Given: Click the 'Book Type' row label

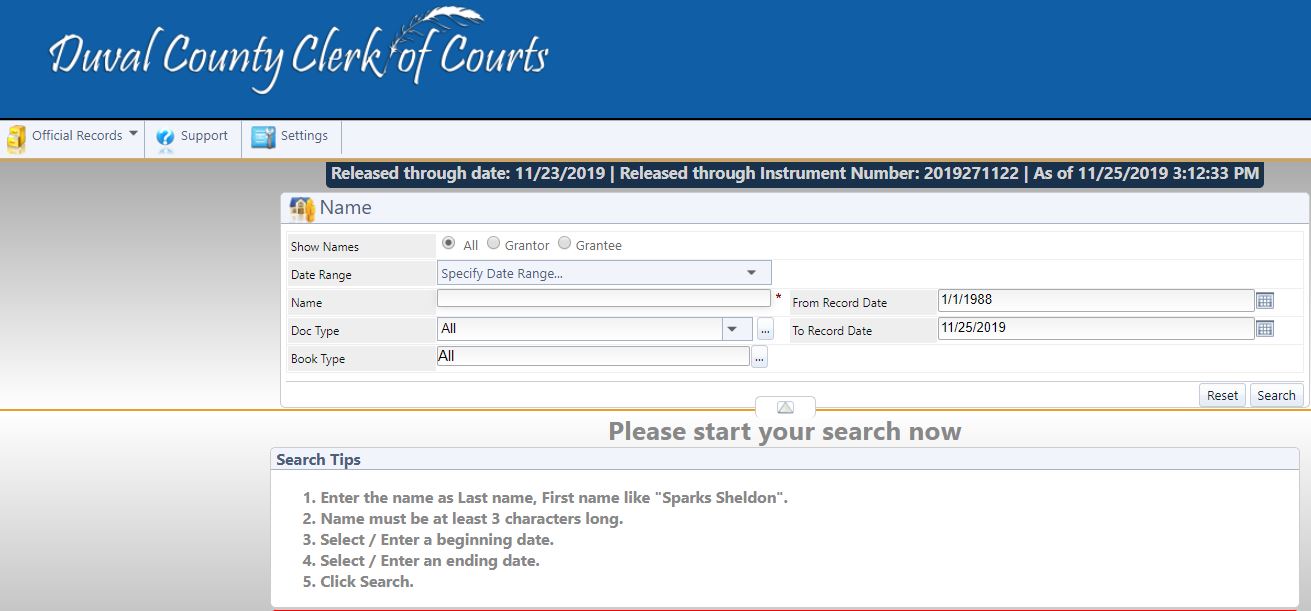Looking at the screenshot, I should [318, 359].
